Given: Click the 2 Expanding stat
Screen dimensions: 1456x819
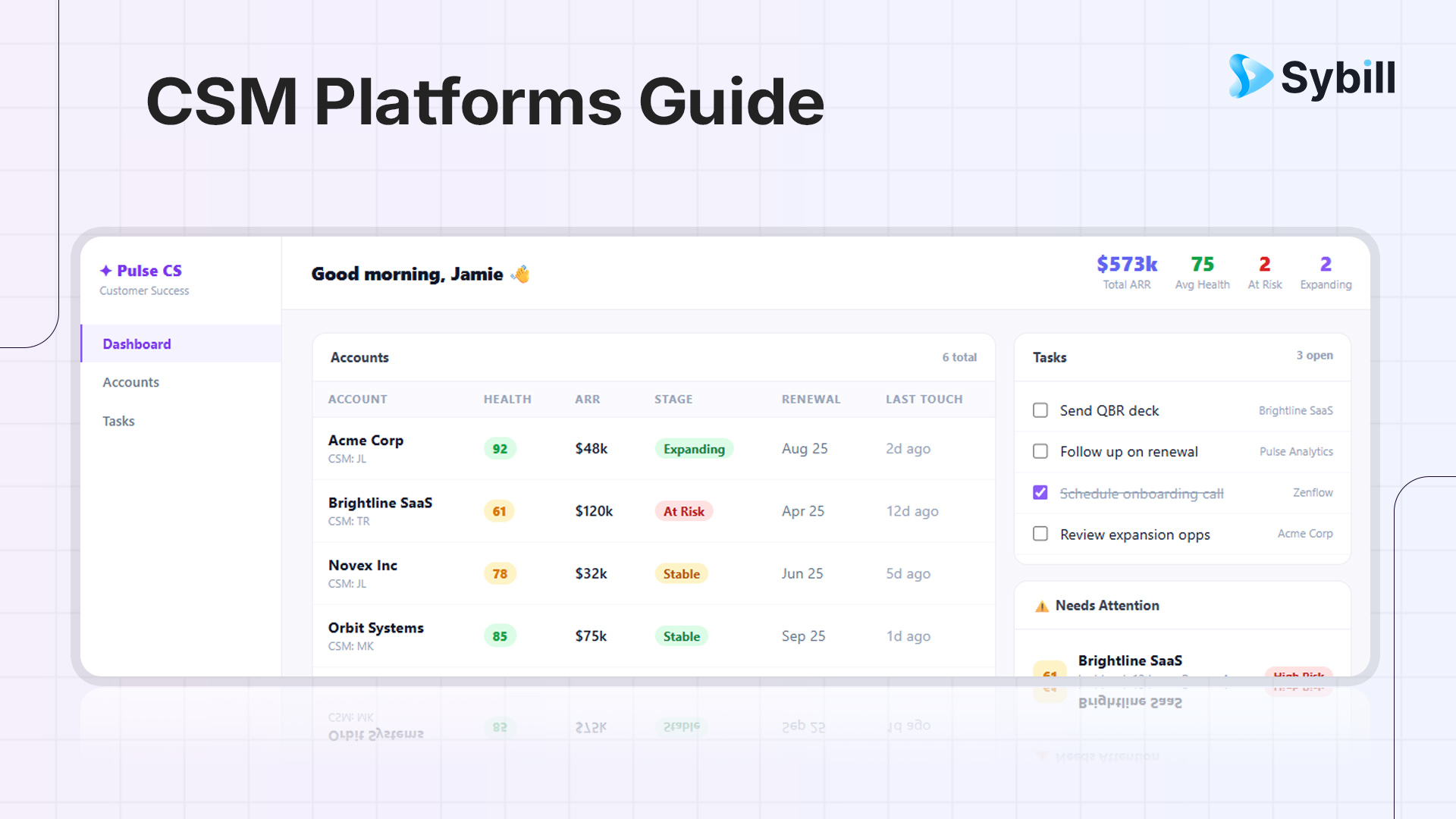Looking at the screenshot, I should 1326,272.
